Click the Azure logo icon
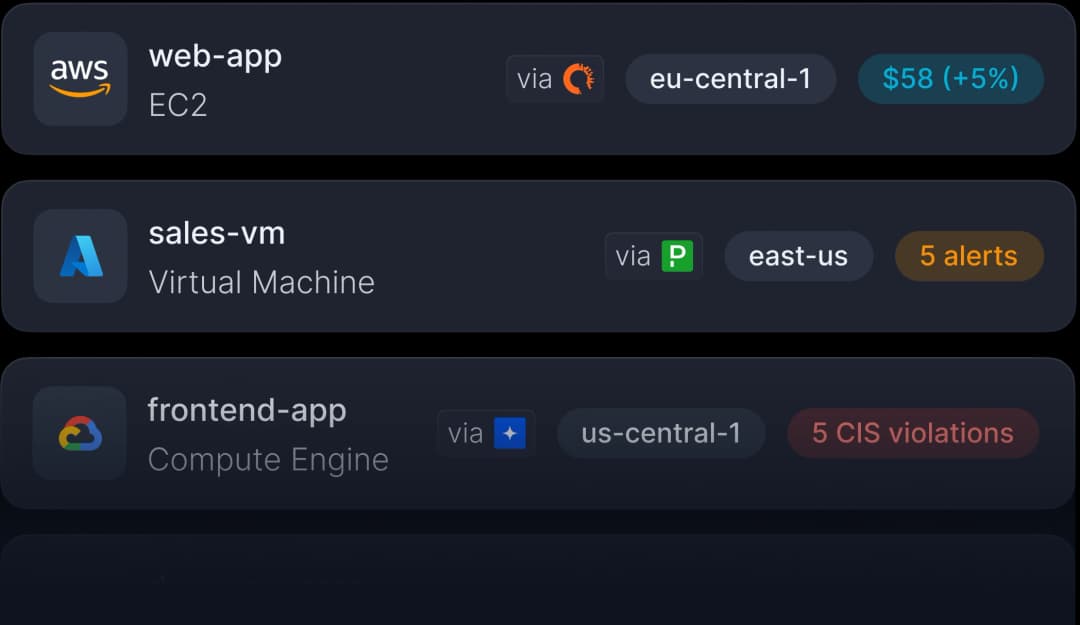1080x625 pixels. click(x=81, y=256)
